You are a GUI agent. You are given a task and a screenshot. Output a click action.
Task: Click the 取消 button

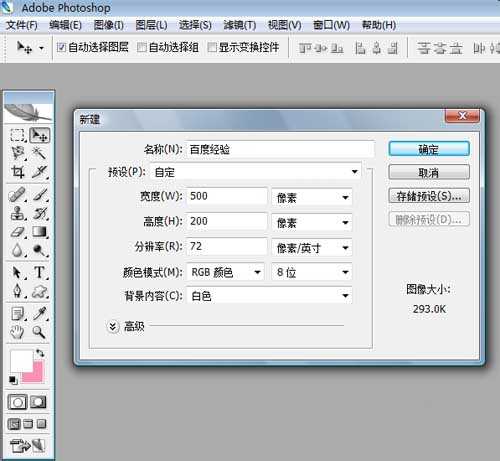429,172
